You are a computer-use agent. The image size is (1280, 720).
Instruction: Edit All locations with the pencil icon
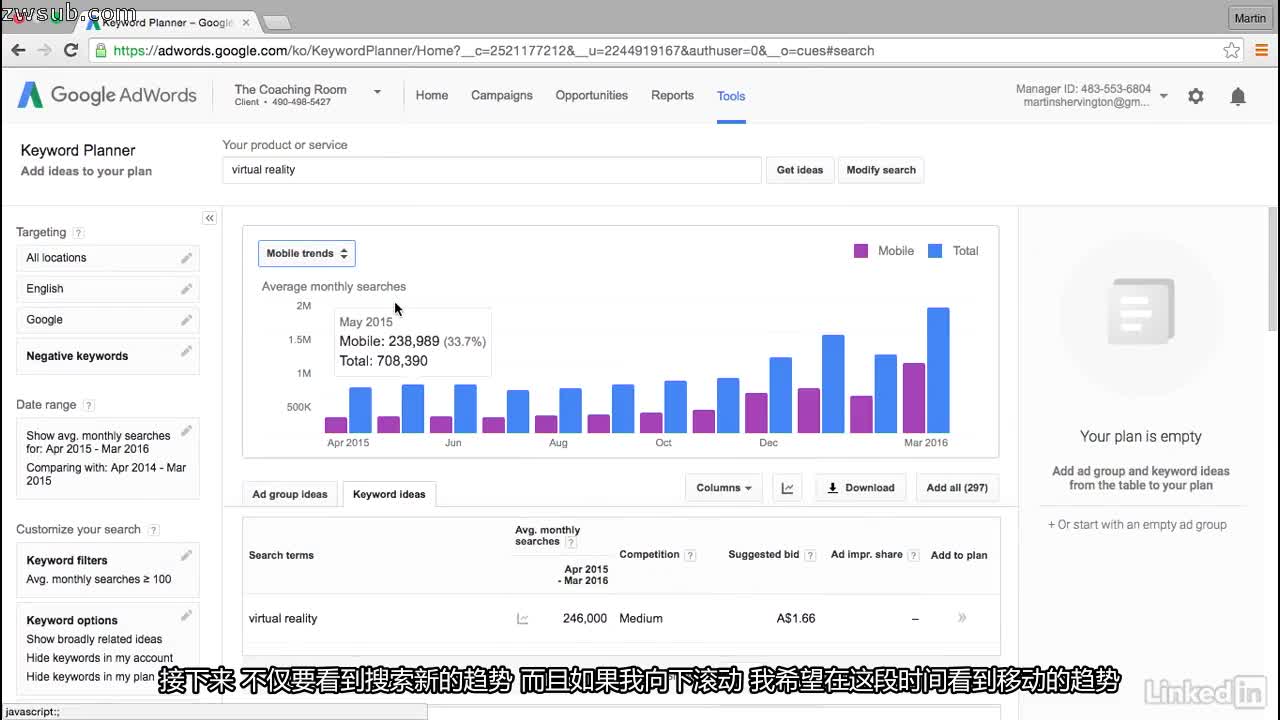(x=186, y=258)
